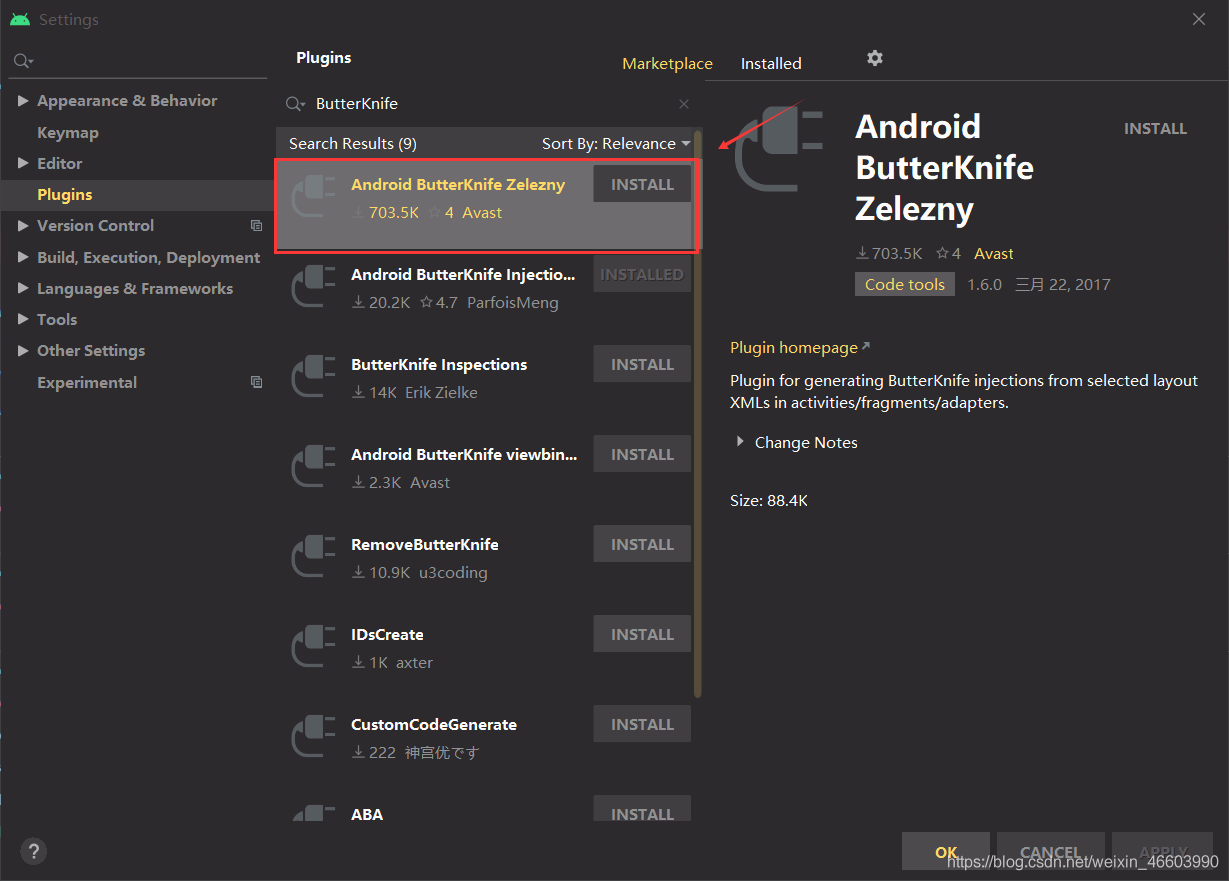This screenshot has width=1229, height=881.
Task: Click the Experimental project-level copy icon
Action: pyautogui.click(x=256, y=382)
